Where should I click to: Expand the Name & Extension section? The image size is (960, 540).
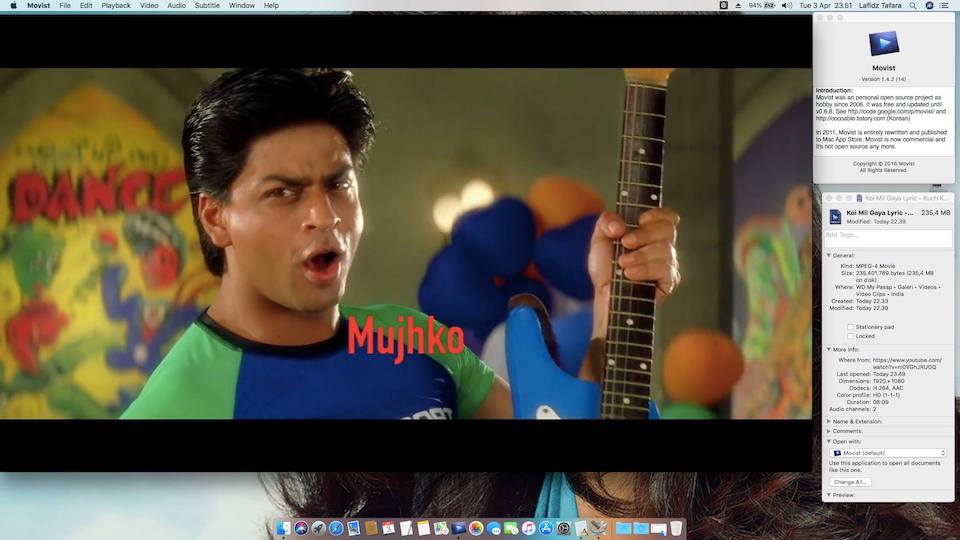coord(829,421)
